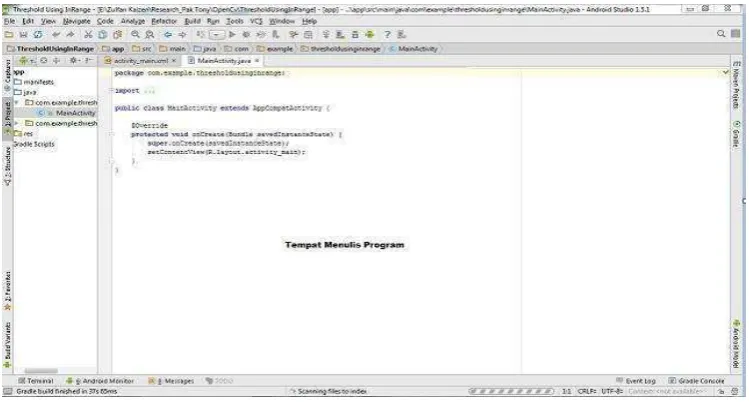Toggle the Maven Projects side panel
This screenshot has height=402, width=749.
click(736, 85)
